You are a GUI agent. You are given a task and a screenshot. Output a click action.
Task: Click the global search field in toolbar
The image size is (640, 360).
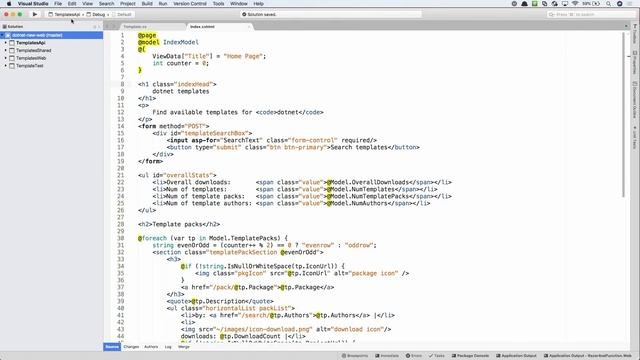591,14
